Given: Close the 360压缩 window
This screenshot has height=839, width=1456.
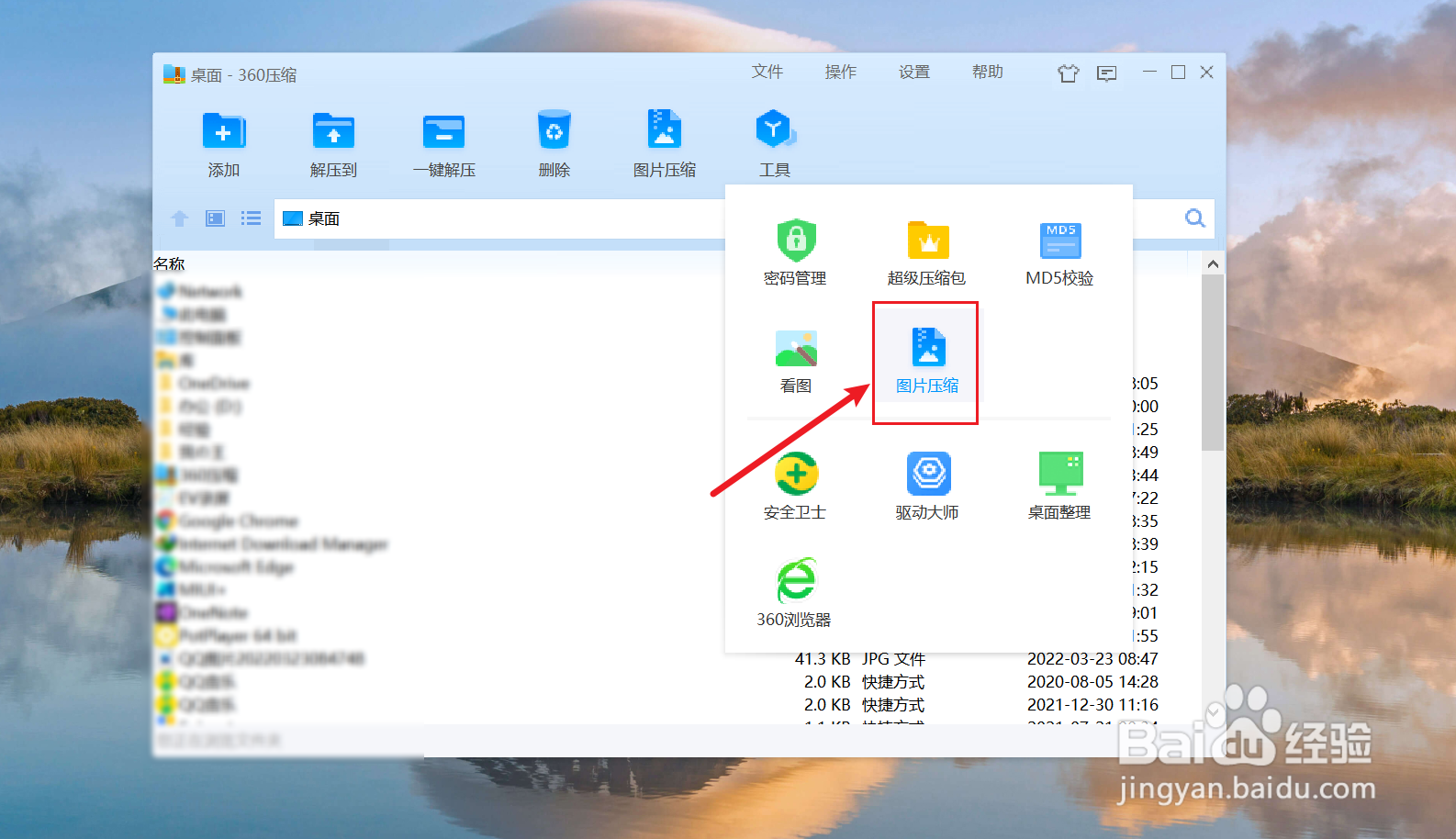Looking at the screenshot, I should pyautogui.click(x=1207, y=72).
